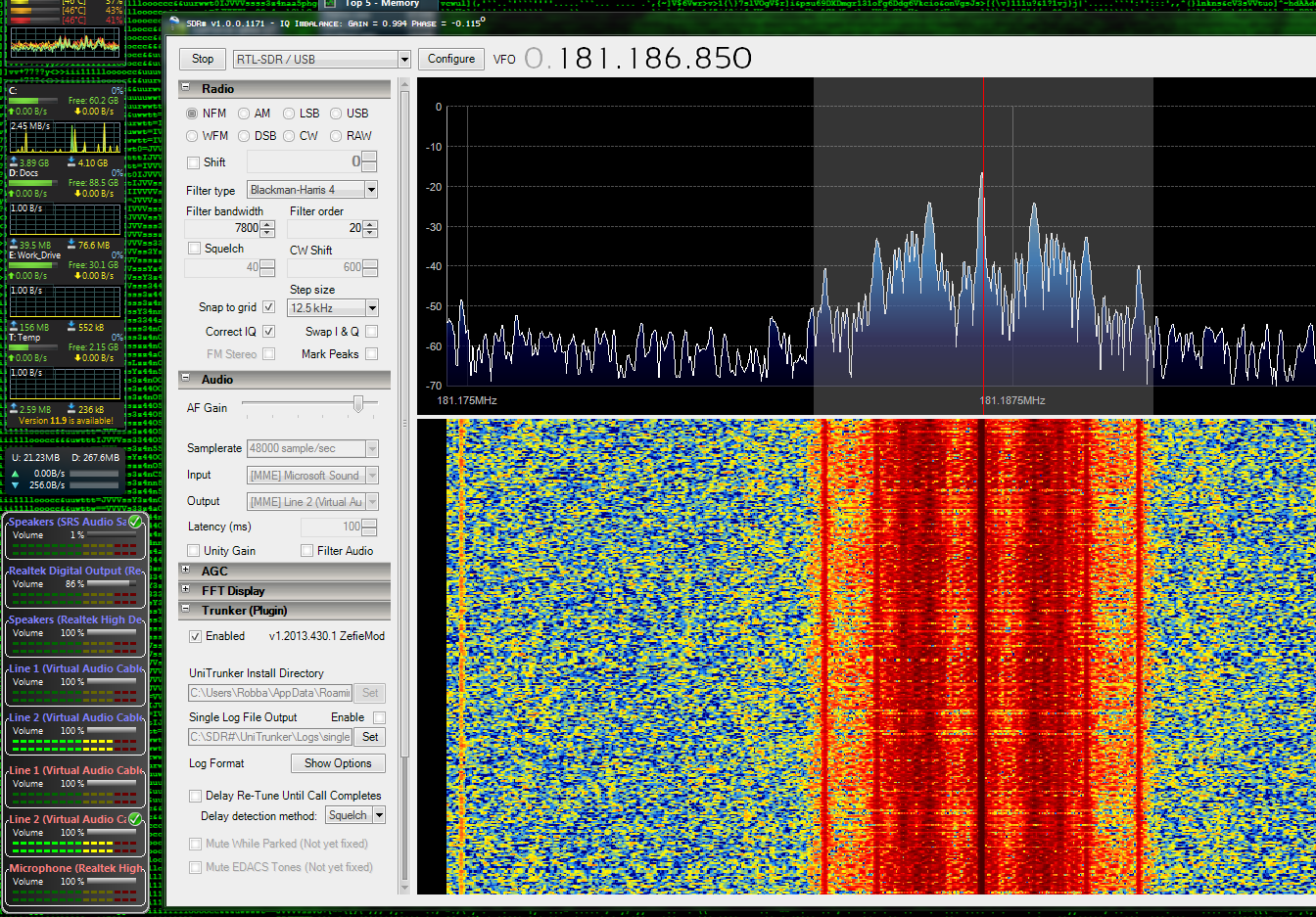Open the Output audio device dropdown
Viewport: 1316px width, 917px height.
[x=371, y=502]
